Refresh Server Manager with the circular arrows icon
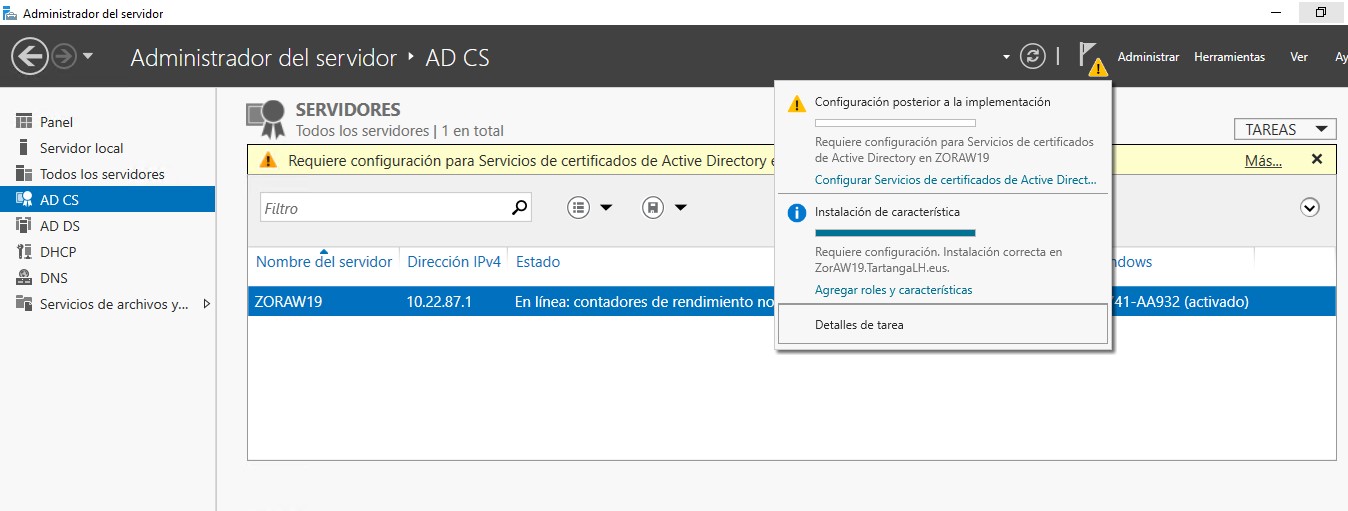The height and width of the screenshot is (511, 1348). 1032,56
